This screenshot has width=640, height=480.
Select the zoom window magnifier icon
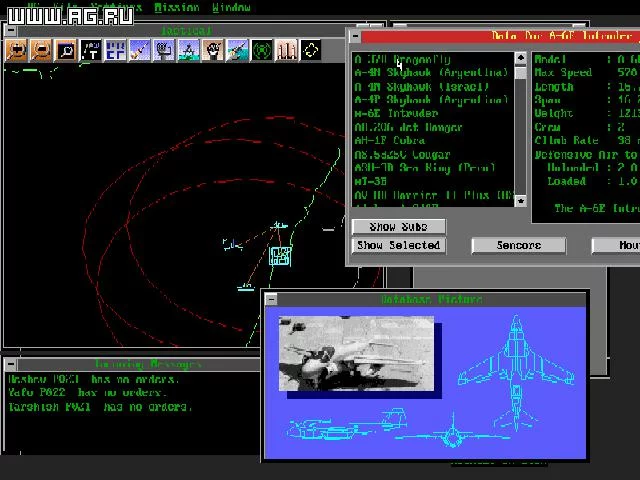point(66,51)
